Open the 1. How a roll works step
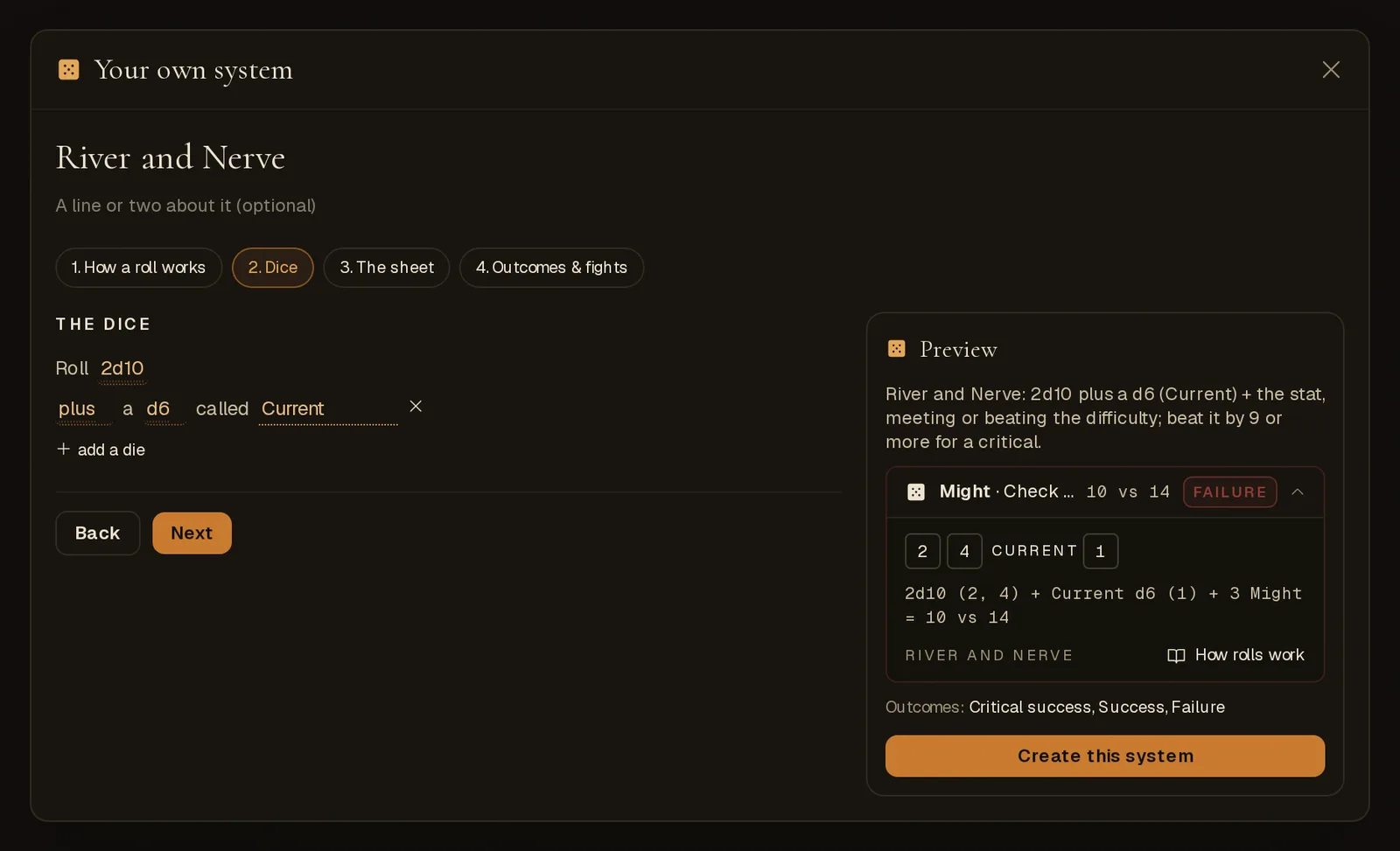The image size is (1400, 851). click(138, 268)
